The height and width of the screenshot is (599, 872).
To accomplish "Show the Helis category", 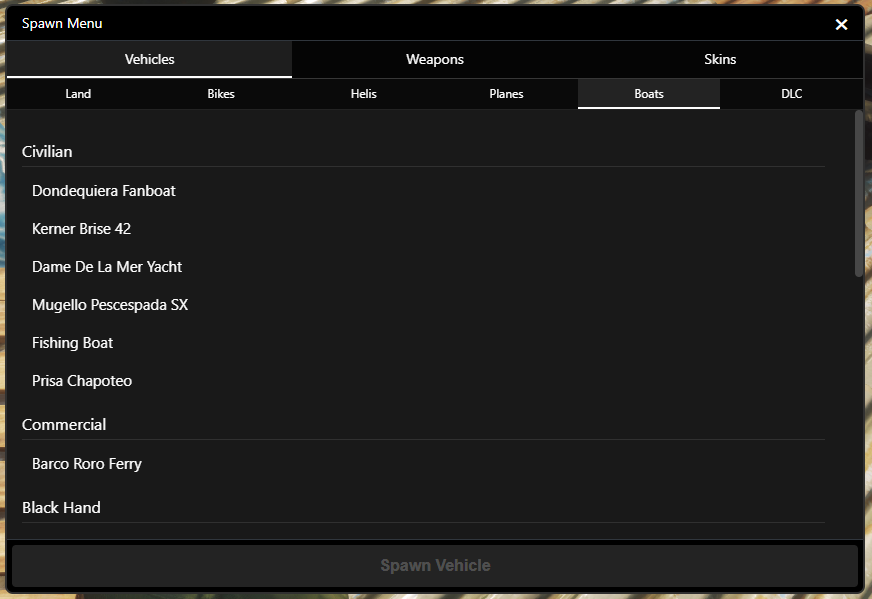I will click(x=363, y=94).
